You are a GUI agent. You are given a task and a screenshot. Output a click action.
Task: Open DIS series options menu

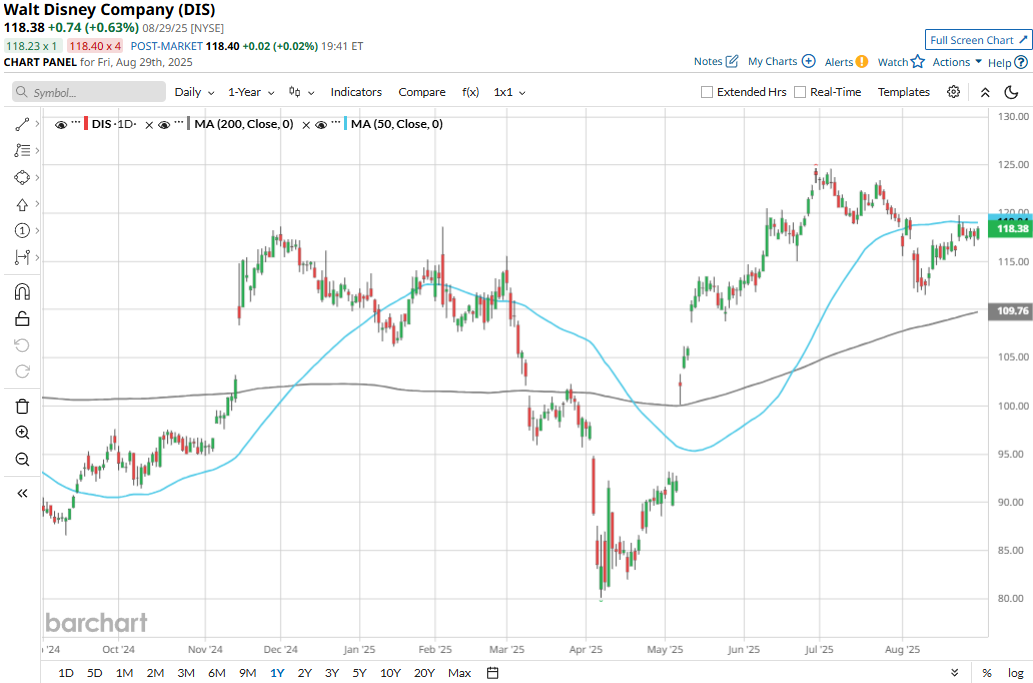click(x=76, y=123)
